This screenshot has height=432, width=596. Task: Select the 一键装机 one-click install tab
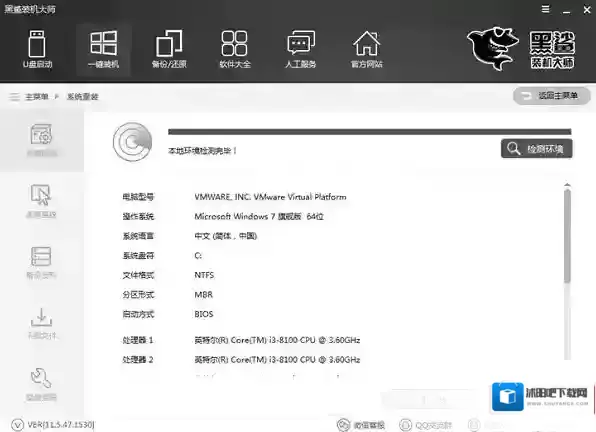(103, 49)
